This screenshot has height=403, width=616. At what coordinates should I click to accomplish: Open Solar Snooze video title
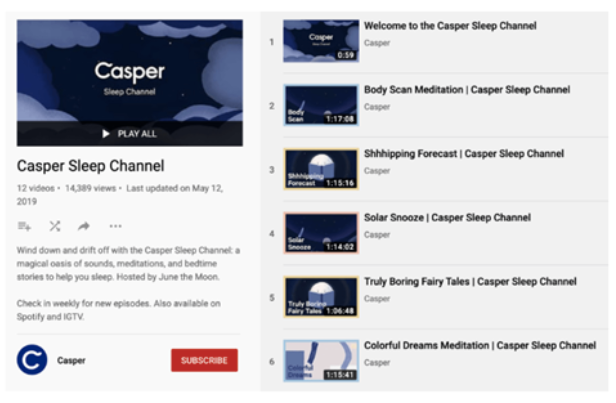click(447, 218)
